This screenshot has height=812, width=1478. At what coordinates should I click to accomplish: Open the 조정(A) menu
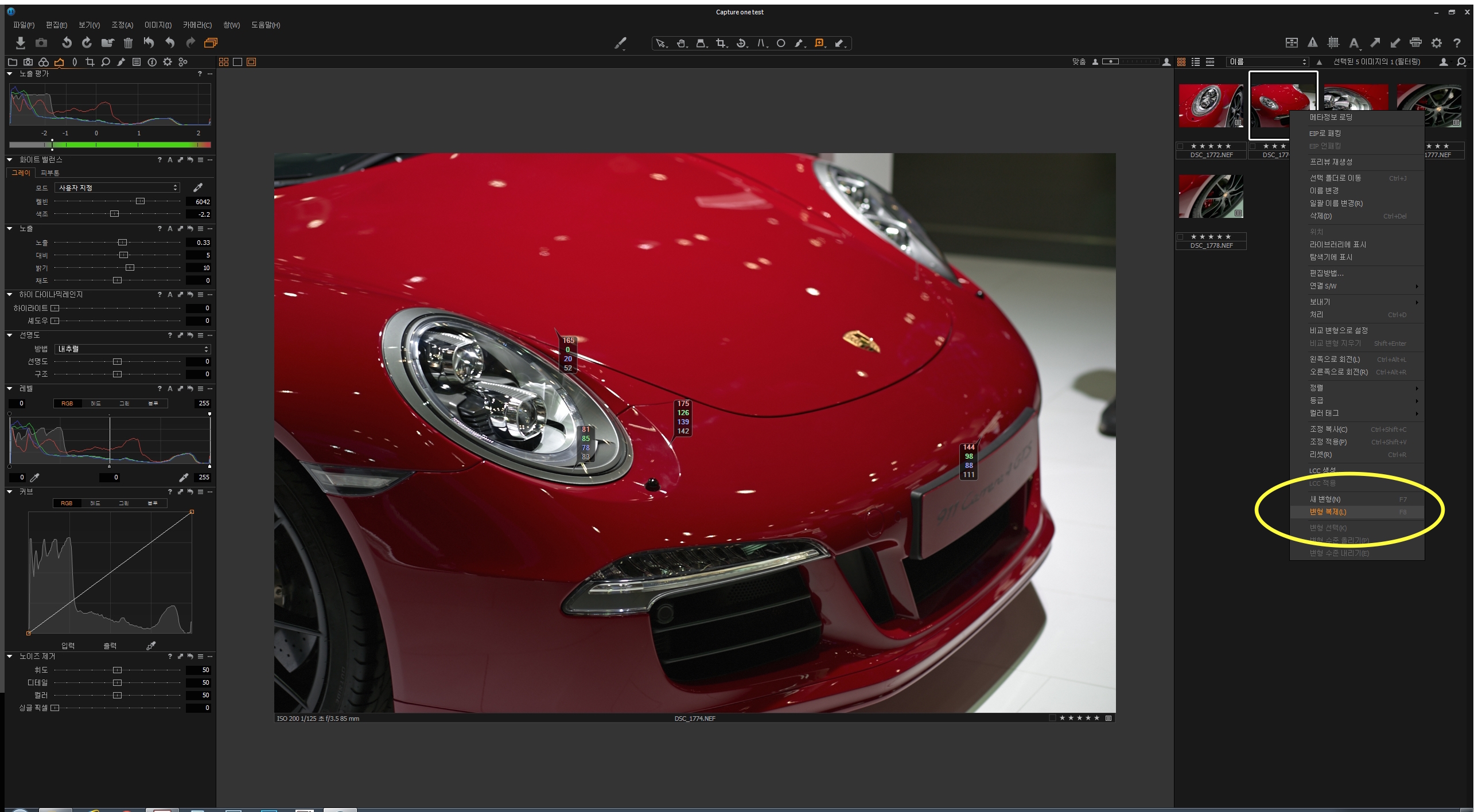(x=122, y=25)
